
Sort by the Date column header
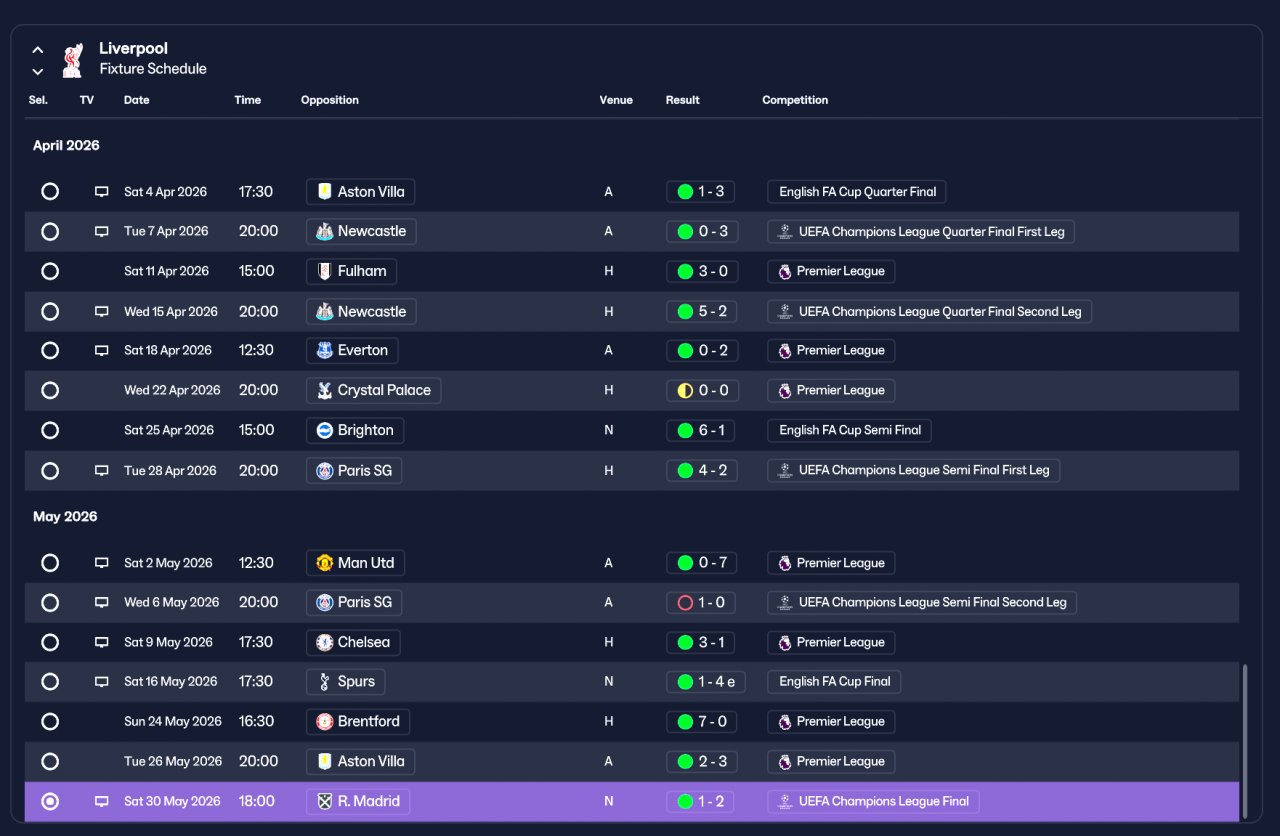(x=137, y=100)
